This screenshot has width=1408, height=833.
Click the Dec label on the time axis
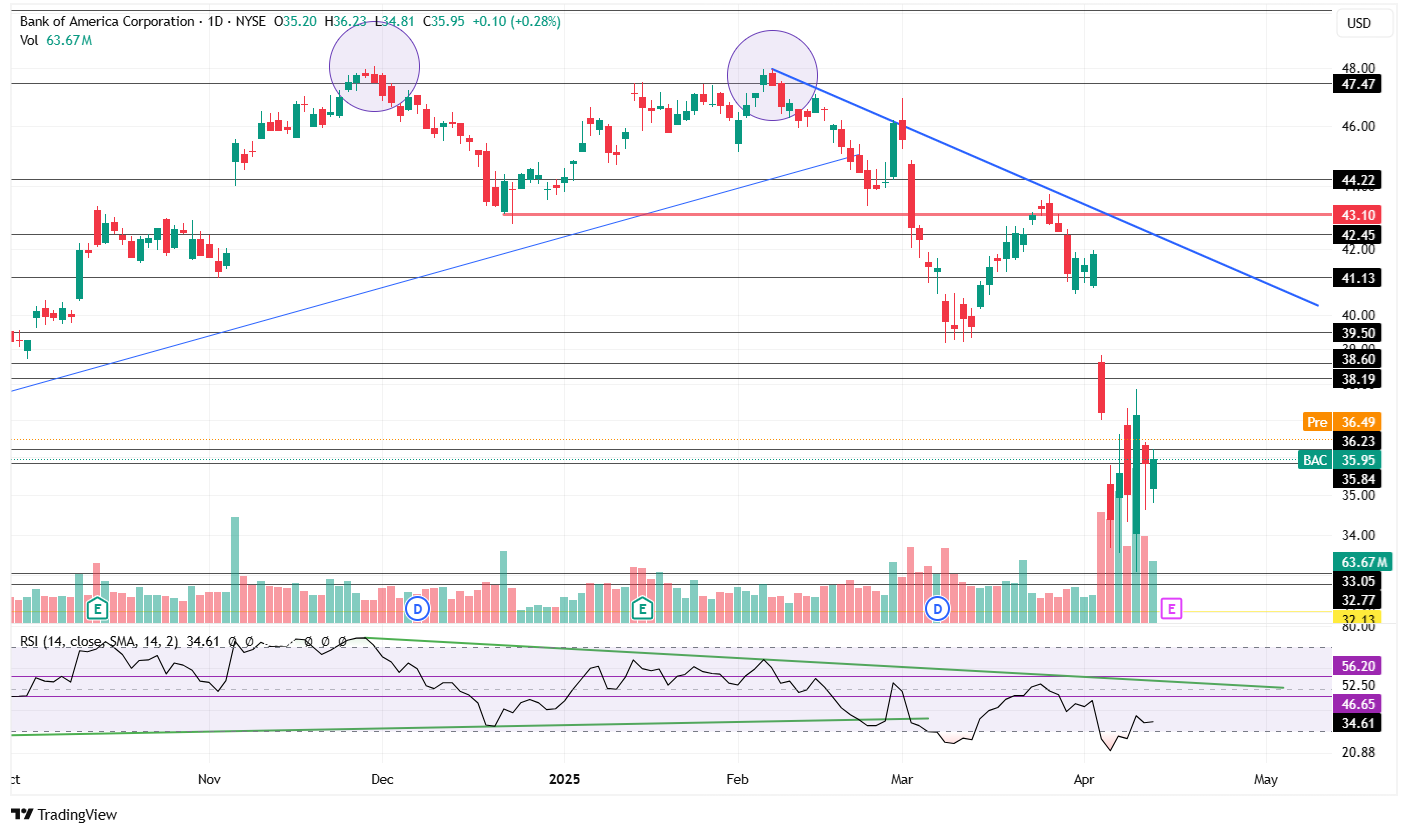pos(381,777)
